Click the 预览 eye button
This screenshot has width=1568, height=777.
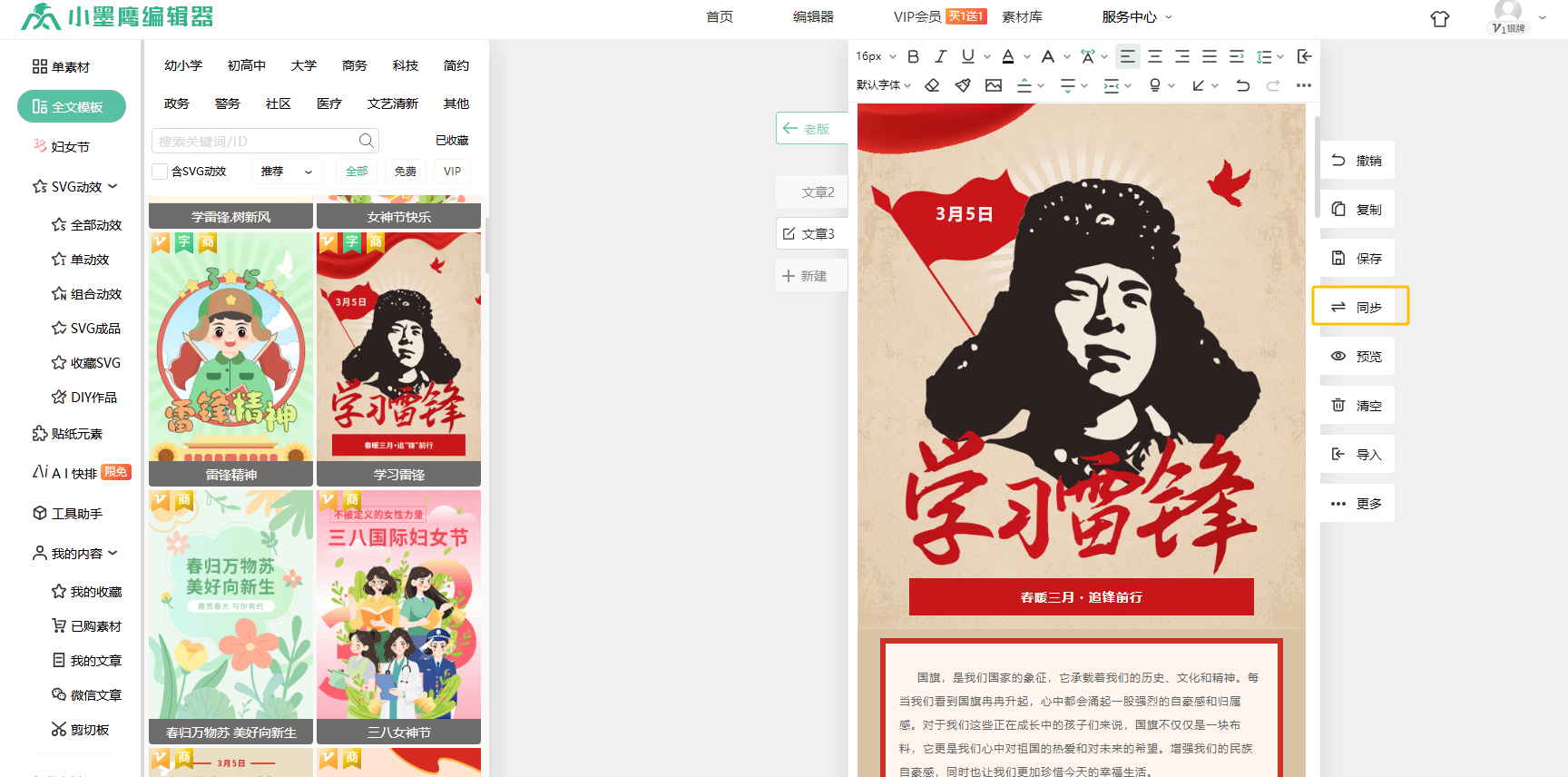point(1357,357)
